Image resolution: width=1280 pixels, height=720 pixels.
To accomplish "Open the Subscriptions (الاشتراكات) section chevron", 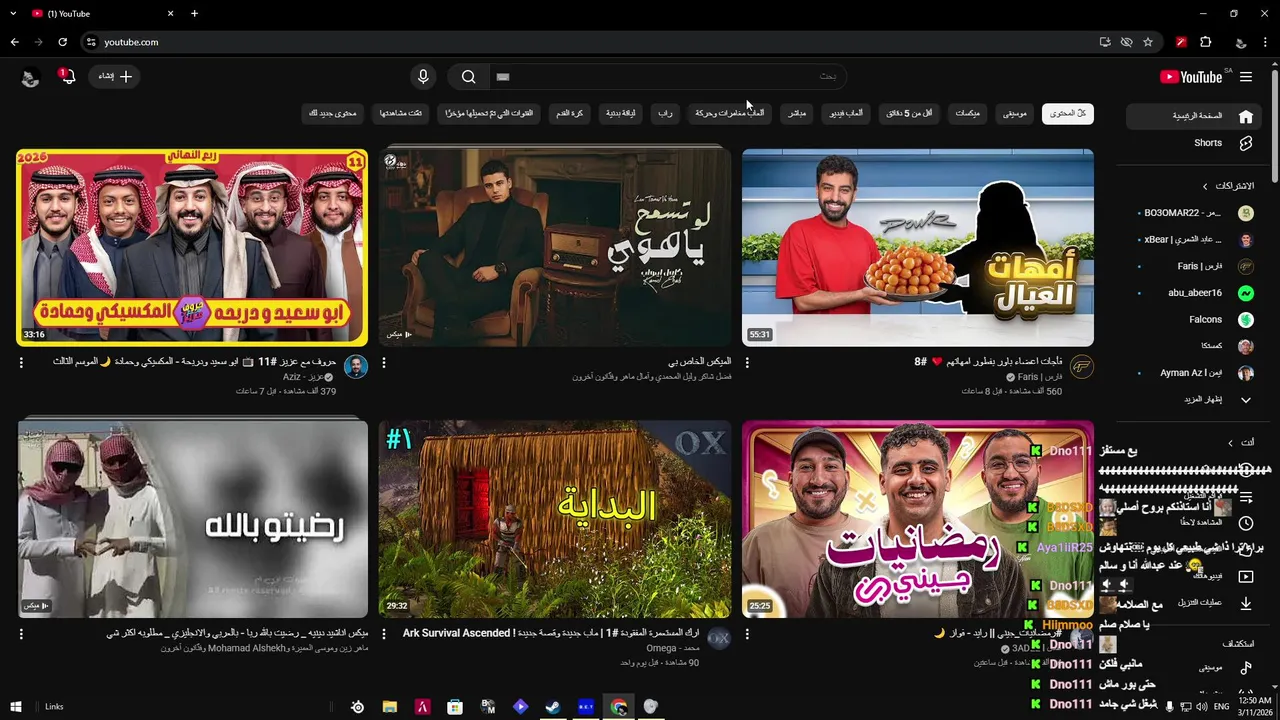I will [1205, 186].
